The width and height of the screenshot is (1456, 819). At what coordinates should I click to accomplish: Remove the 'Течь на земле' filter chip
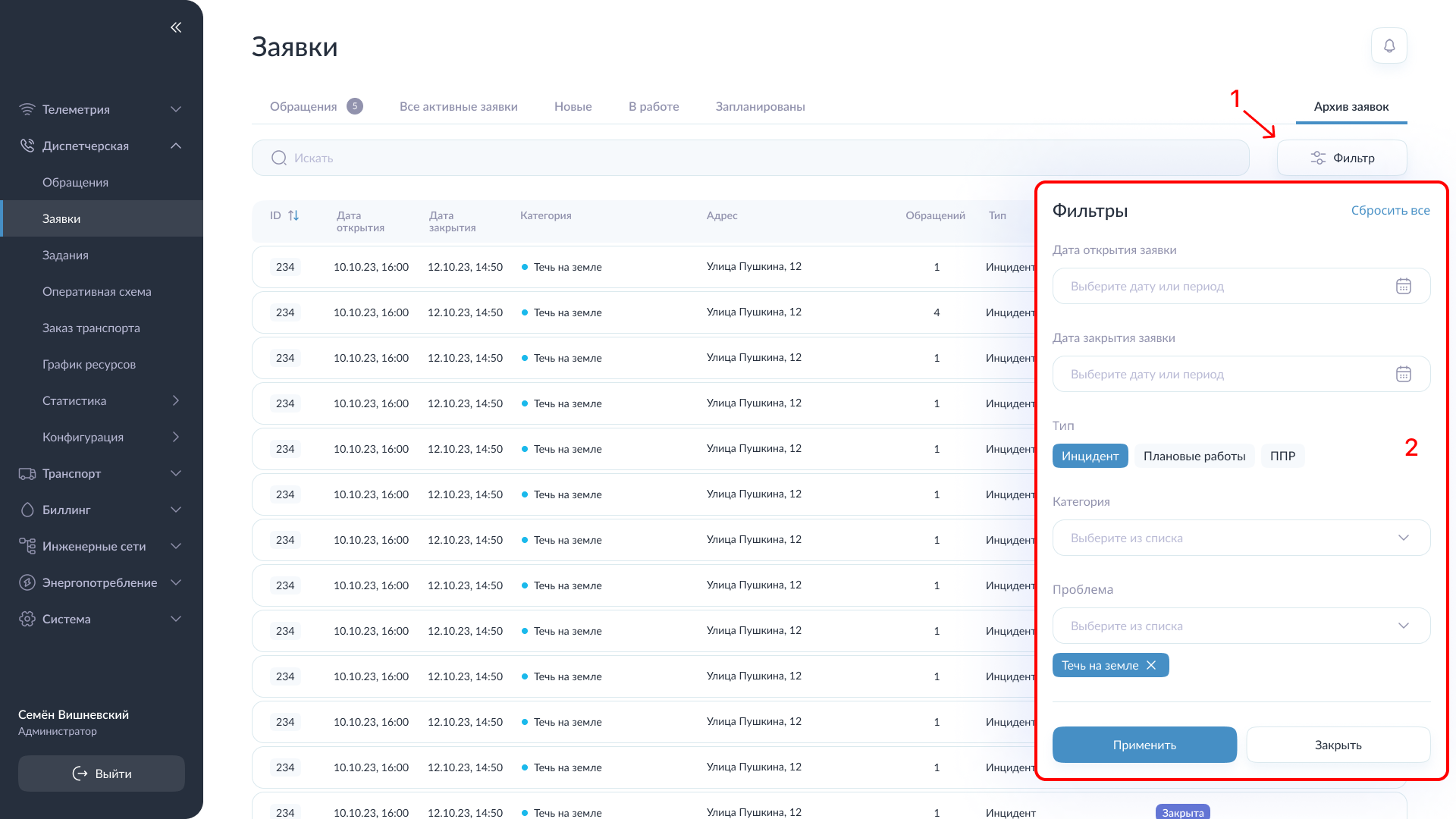[1151, 665]
